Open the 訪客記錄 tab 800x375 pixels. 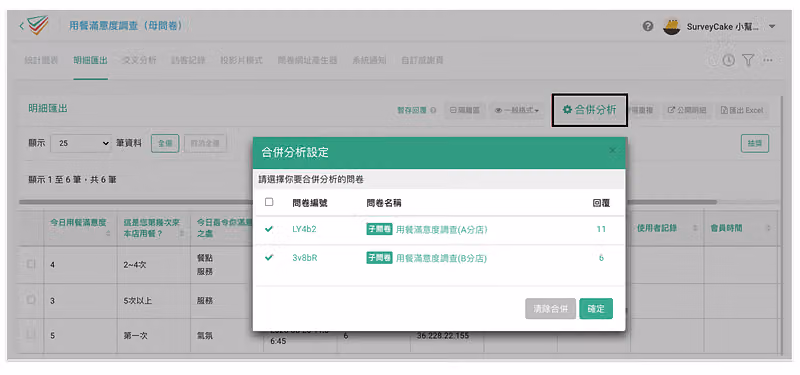point(188,60)
